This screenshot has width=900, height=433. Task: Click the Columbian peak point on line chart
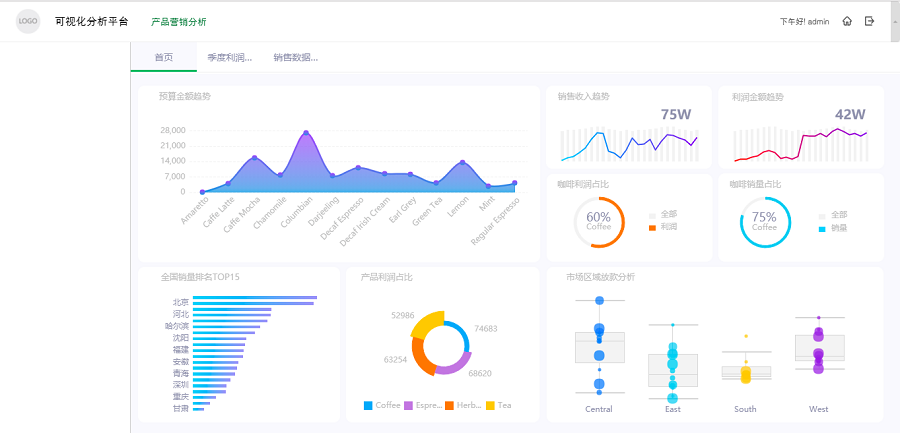tap(306, 133)
